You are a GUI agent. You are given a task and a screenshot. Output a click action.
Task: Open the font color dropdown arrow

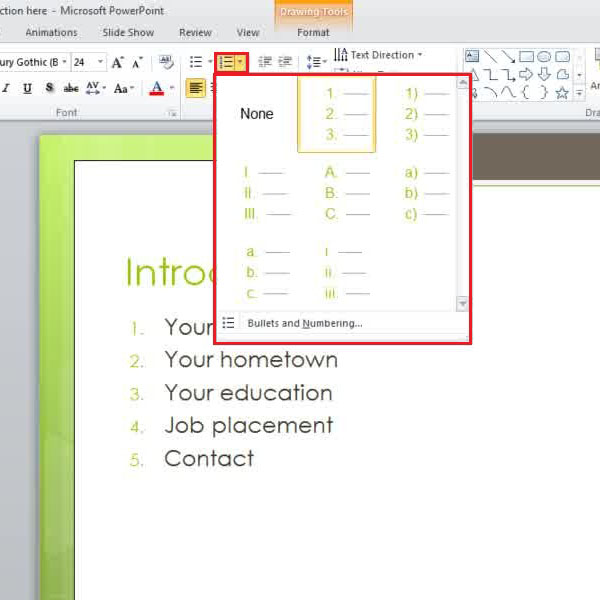172,88
